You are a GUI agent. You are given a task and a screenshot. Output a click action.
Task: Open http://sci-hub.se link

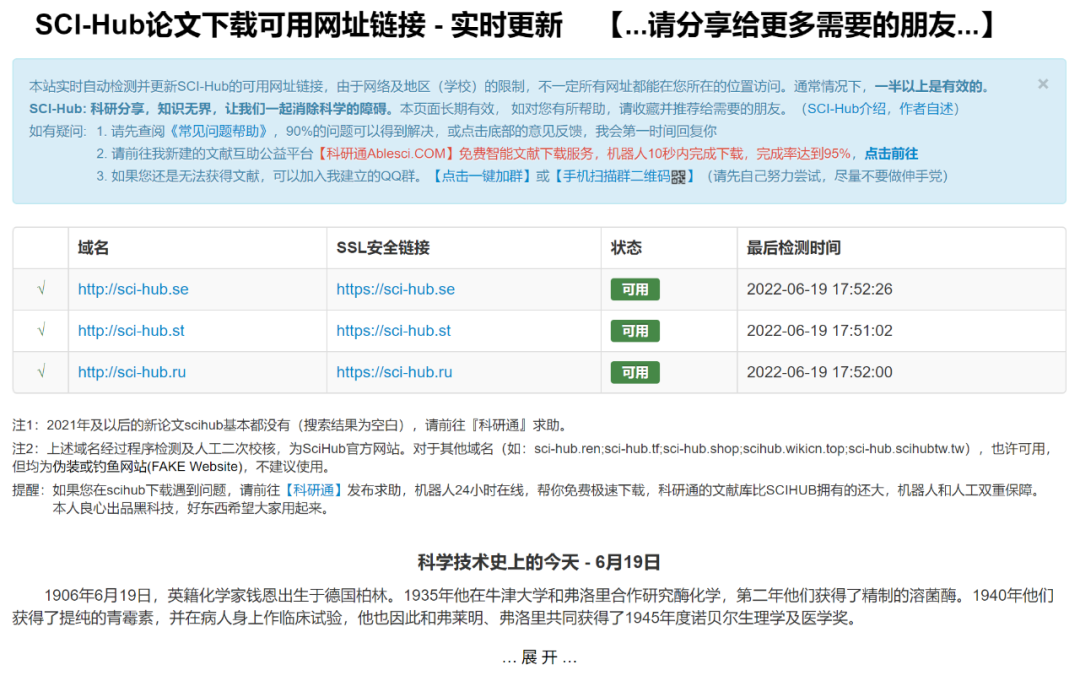tap(133, 289)
